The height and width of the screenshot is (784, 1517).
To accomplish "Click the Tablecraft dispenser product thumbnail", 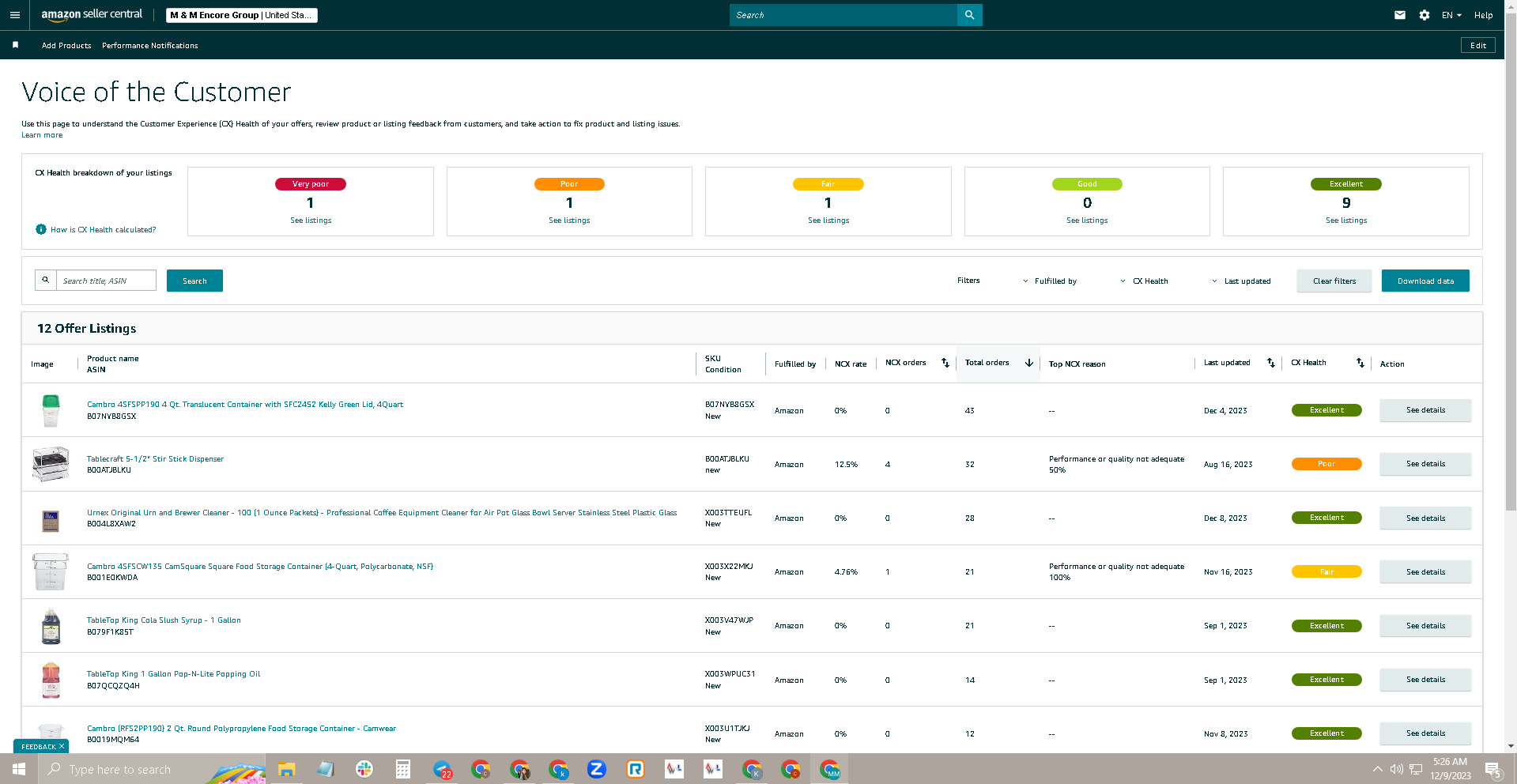I will (51, 464).
